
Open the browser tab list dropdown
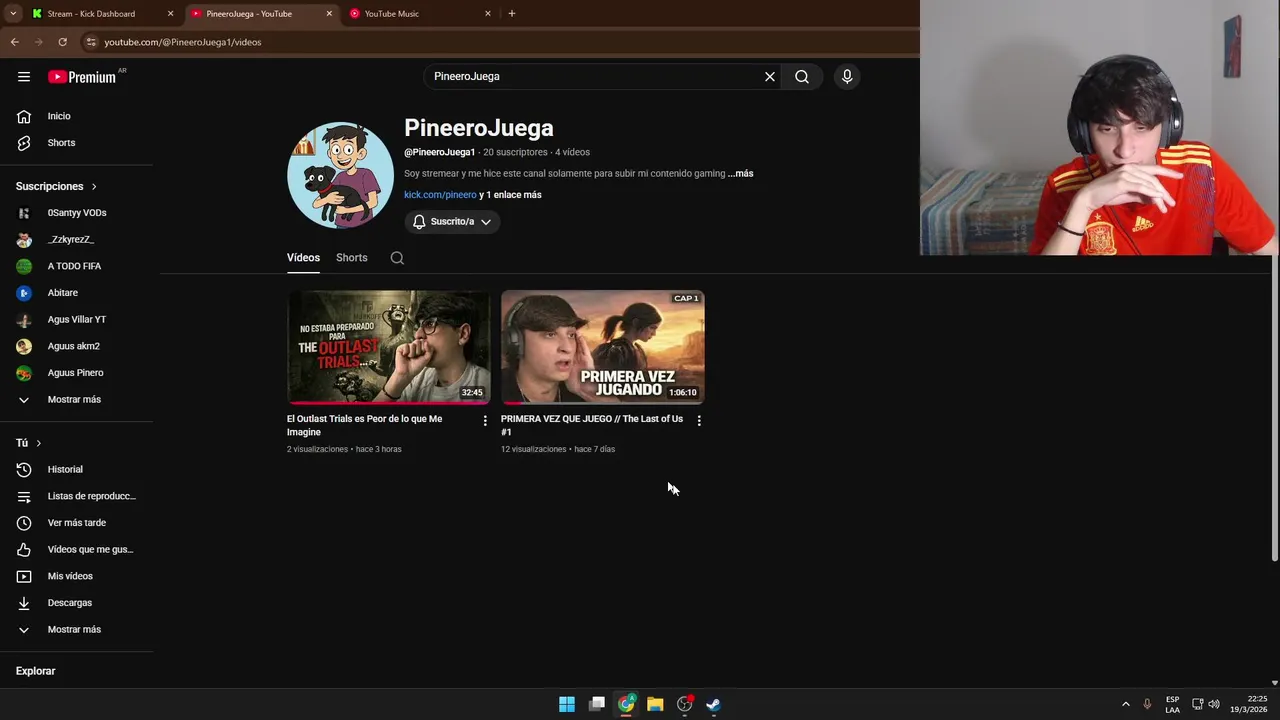pyautogui.click(x=12, y=14)
